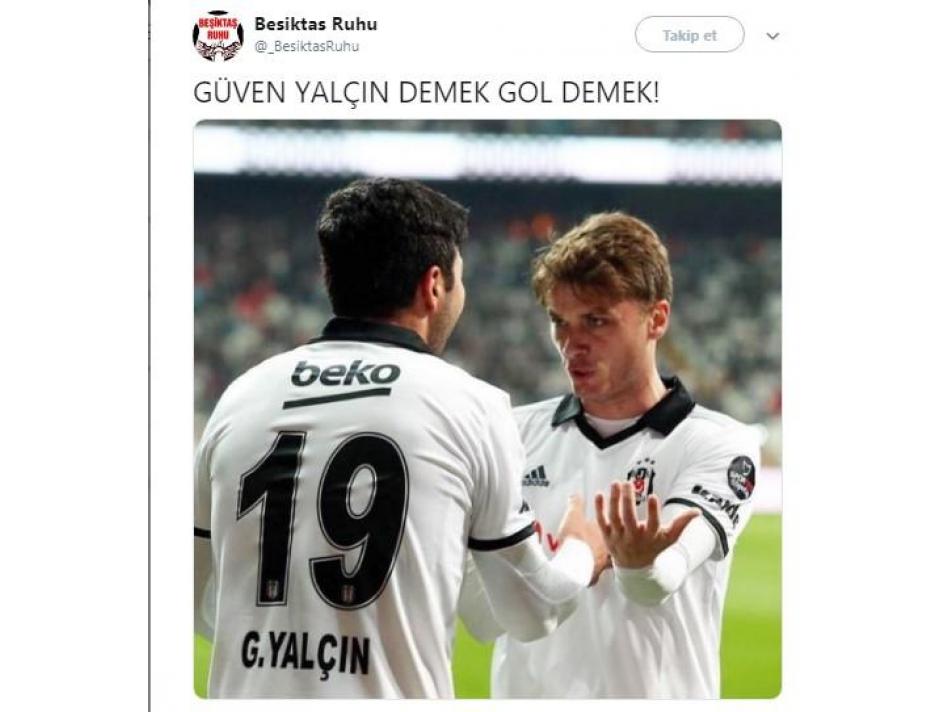950x712 pixels.
Task: Click the small crest inside the digit 1
Action: click(272, 588)
